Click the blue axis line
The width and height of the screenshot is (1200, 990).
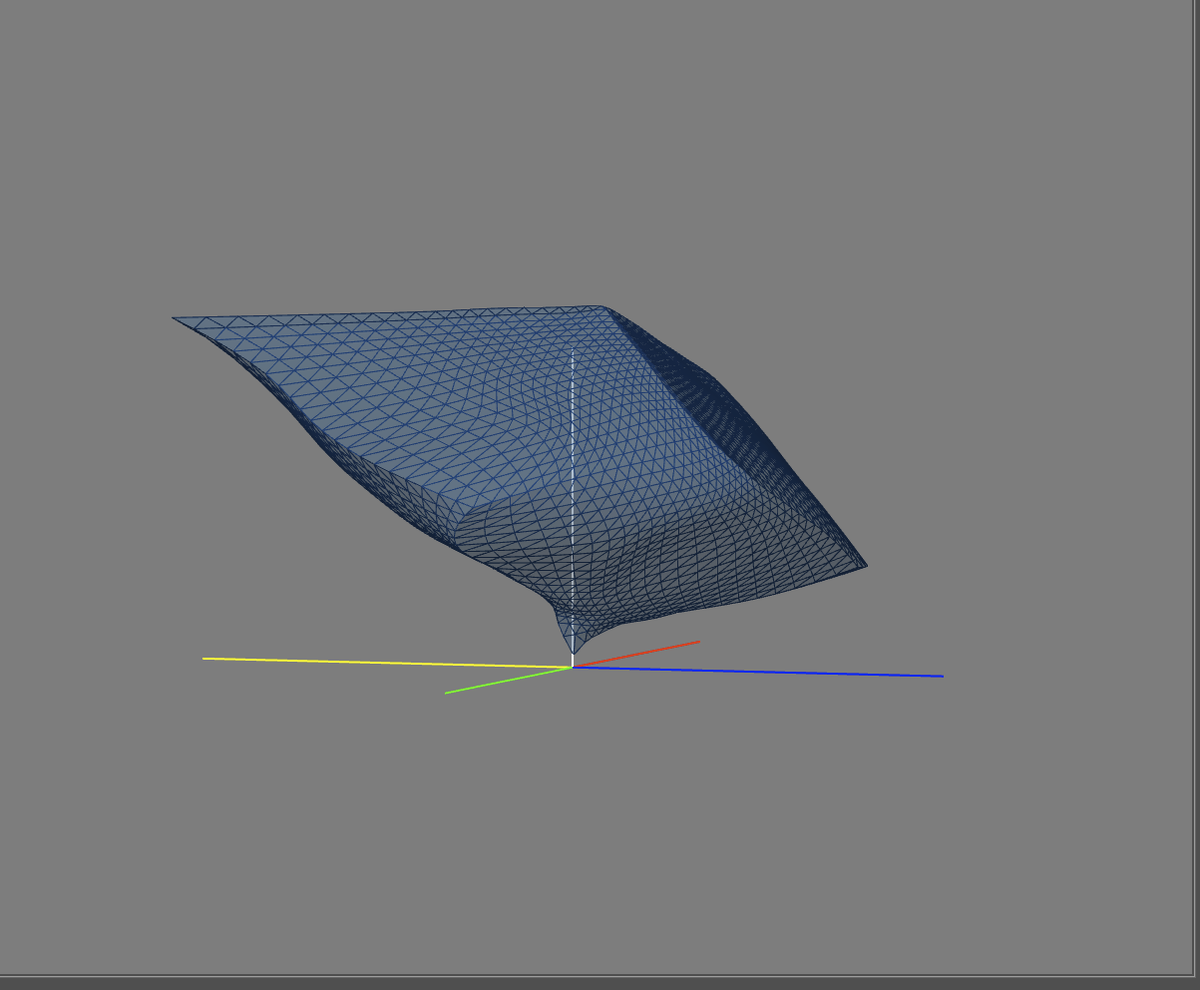760,672
